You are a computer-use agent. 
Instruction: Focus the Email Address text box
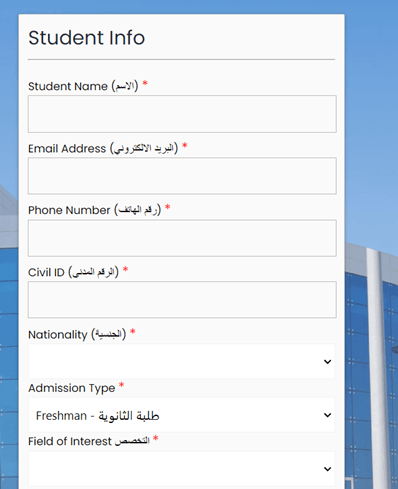pos(182,176)
